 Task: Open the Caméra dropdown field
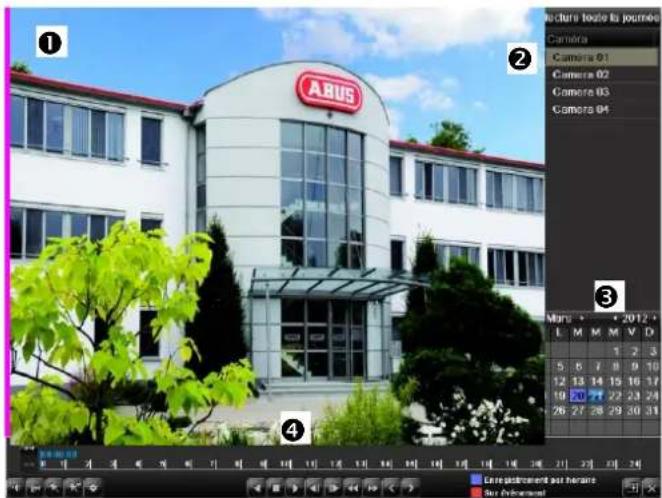[601, 39]
